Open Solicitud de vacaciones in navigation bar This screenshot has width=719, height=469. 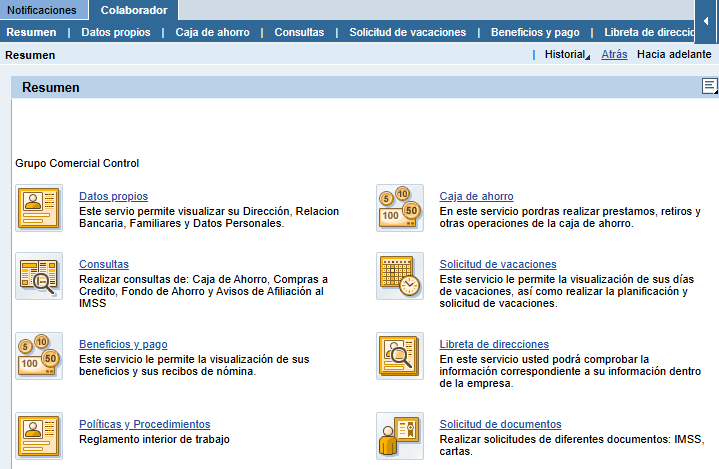(407, 32)
